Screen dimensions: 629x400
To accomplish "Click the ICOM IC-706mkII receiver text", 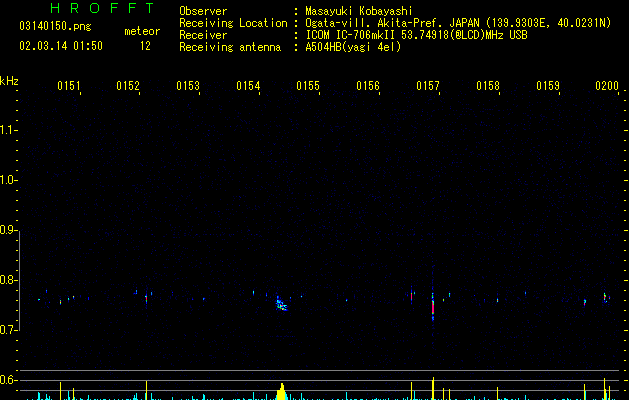I will click(416, 35).
